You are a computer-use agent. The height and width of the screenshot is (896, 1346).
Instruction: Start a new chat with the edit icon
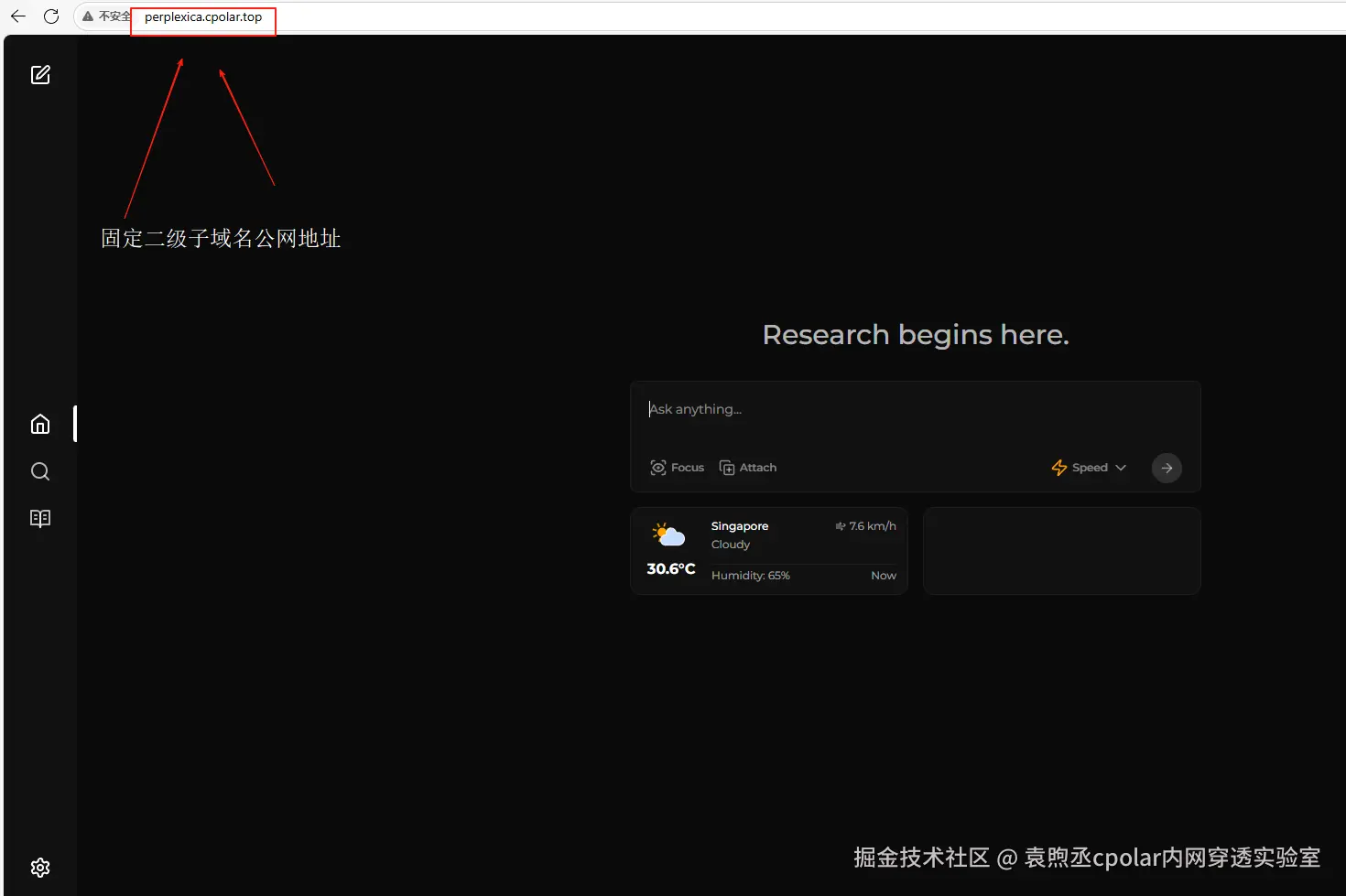point(40,75)
